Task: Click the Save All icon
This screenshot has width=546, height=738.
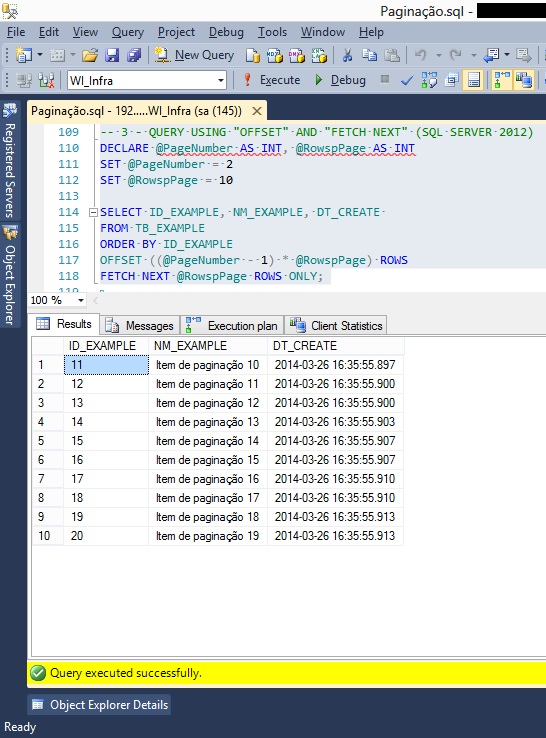Action: click(134, 55)
